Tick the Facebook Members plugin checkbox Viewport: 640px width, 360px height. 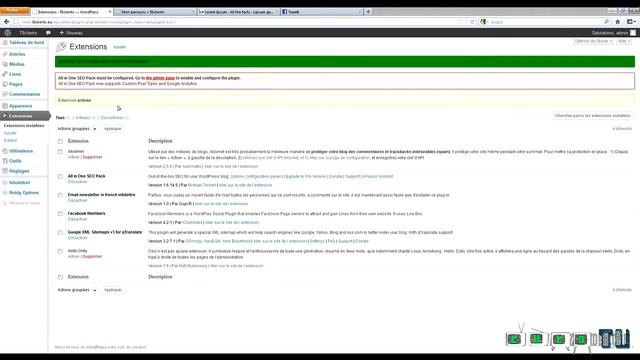click(x=60, y=214)
